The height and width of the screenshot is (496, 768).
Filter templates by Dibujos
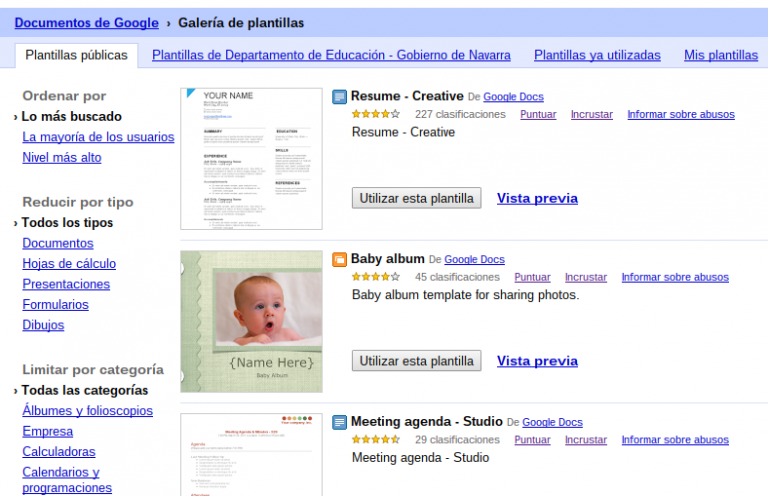coord(43,325)
